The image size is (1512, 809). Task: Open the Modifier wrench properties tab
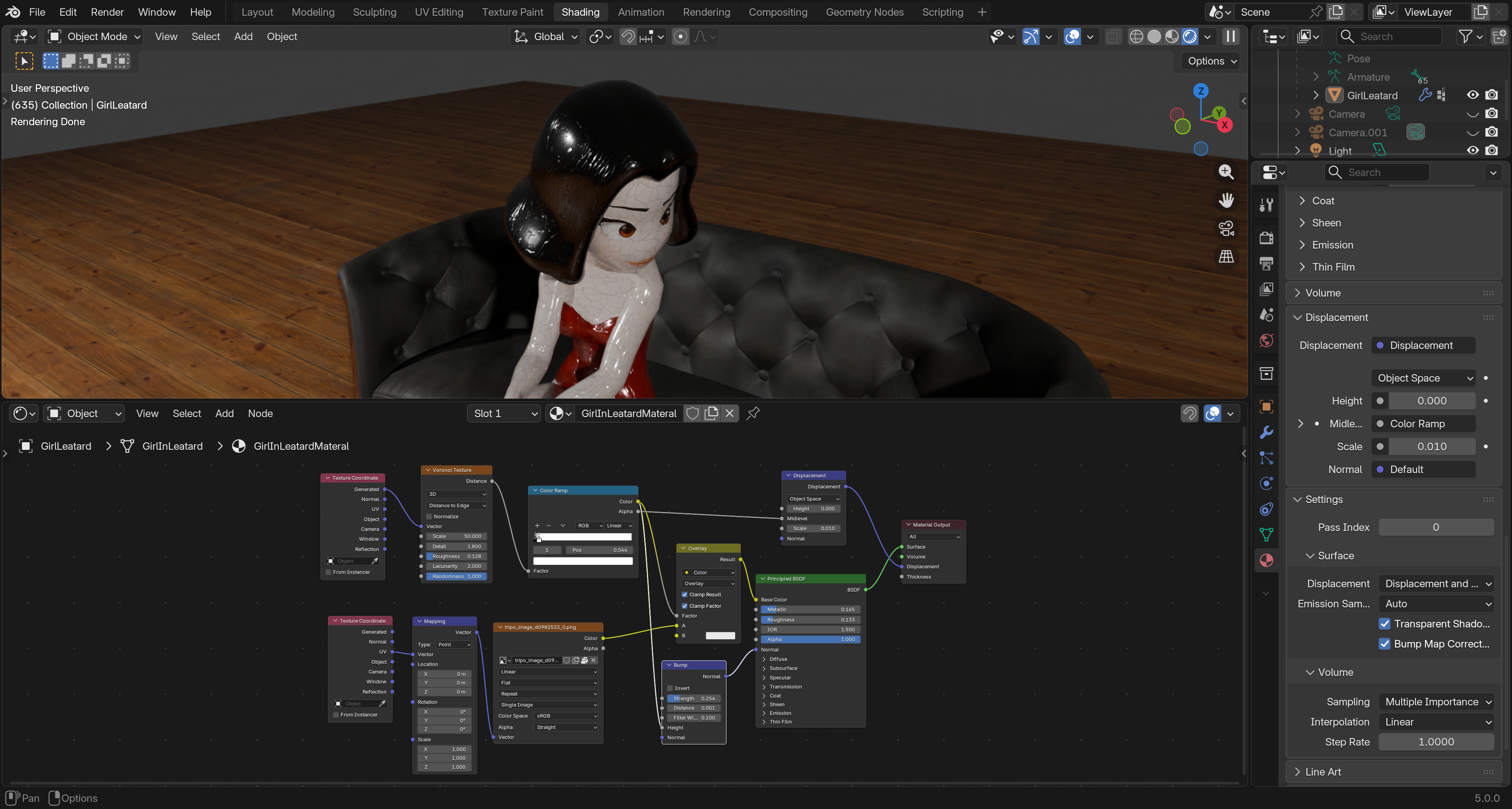(1266, 433)
